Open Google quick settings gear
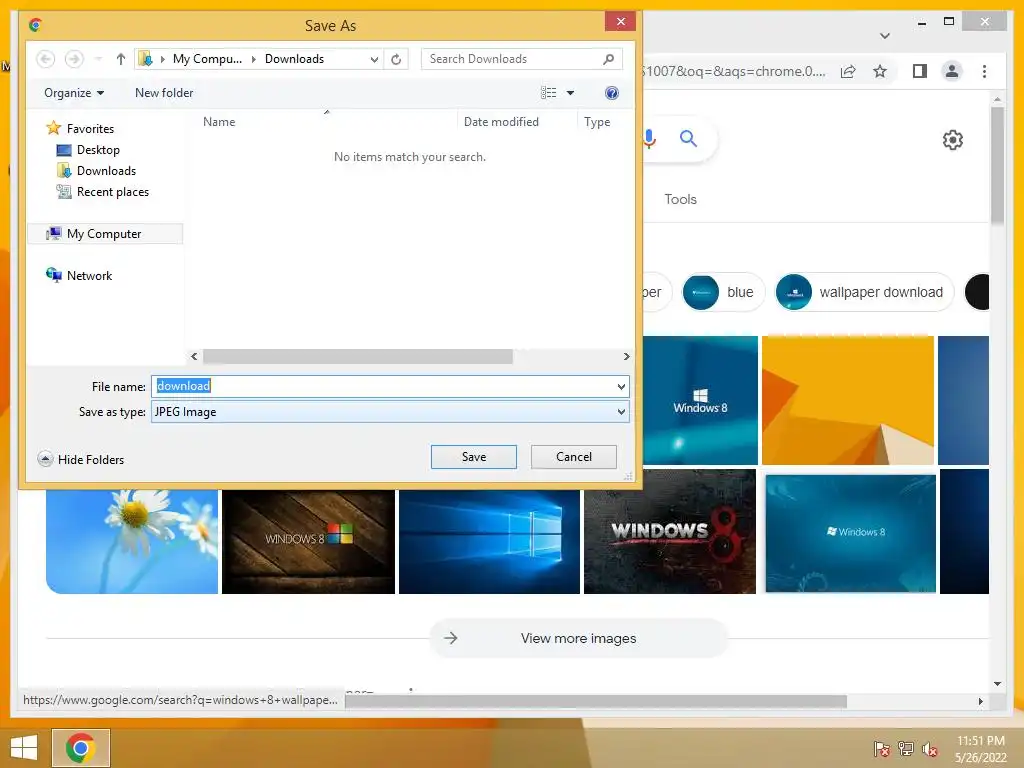The image size is (1024, 768). (x=952, y=140)
